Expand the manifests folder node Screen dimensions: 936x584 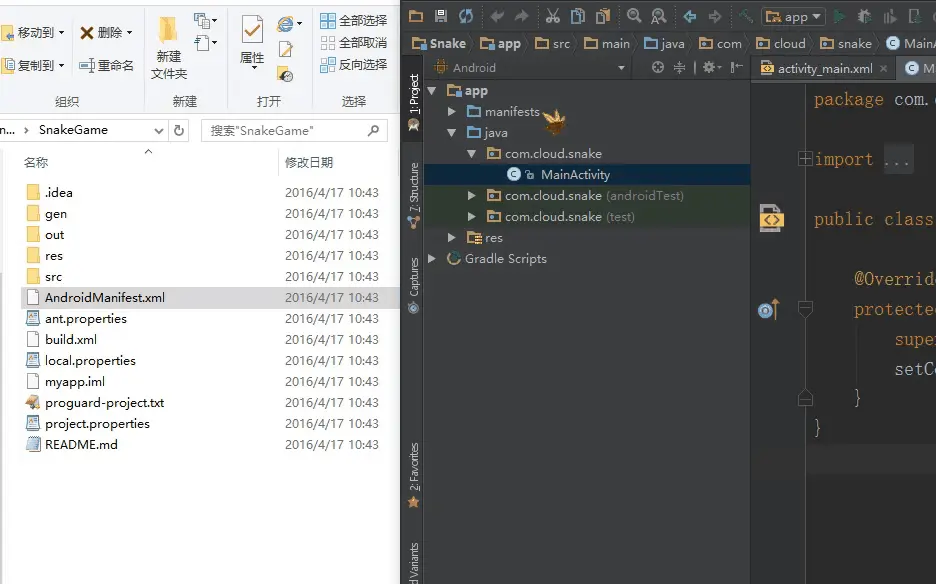(452, 112)
